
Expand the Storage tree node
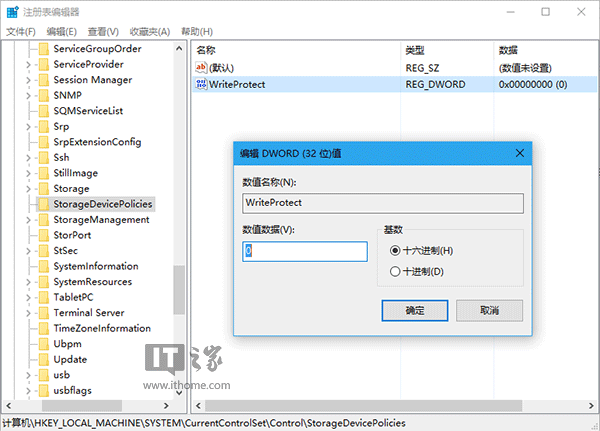coord(28,189)
